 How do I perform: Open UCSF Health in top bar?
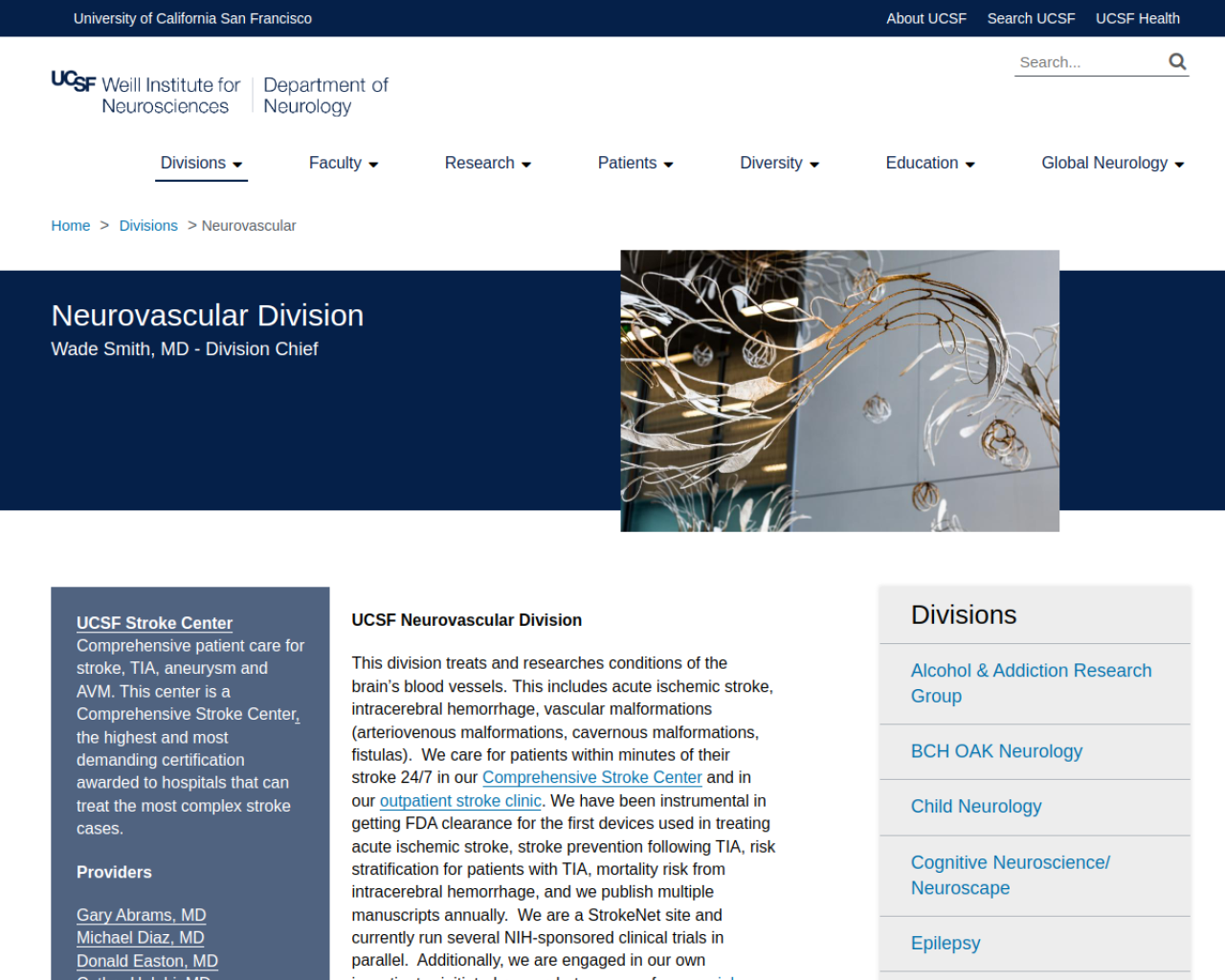click(x=1137, y=18)
